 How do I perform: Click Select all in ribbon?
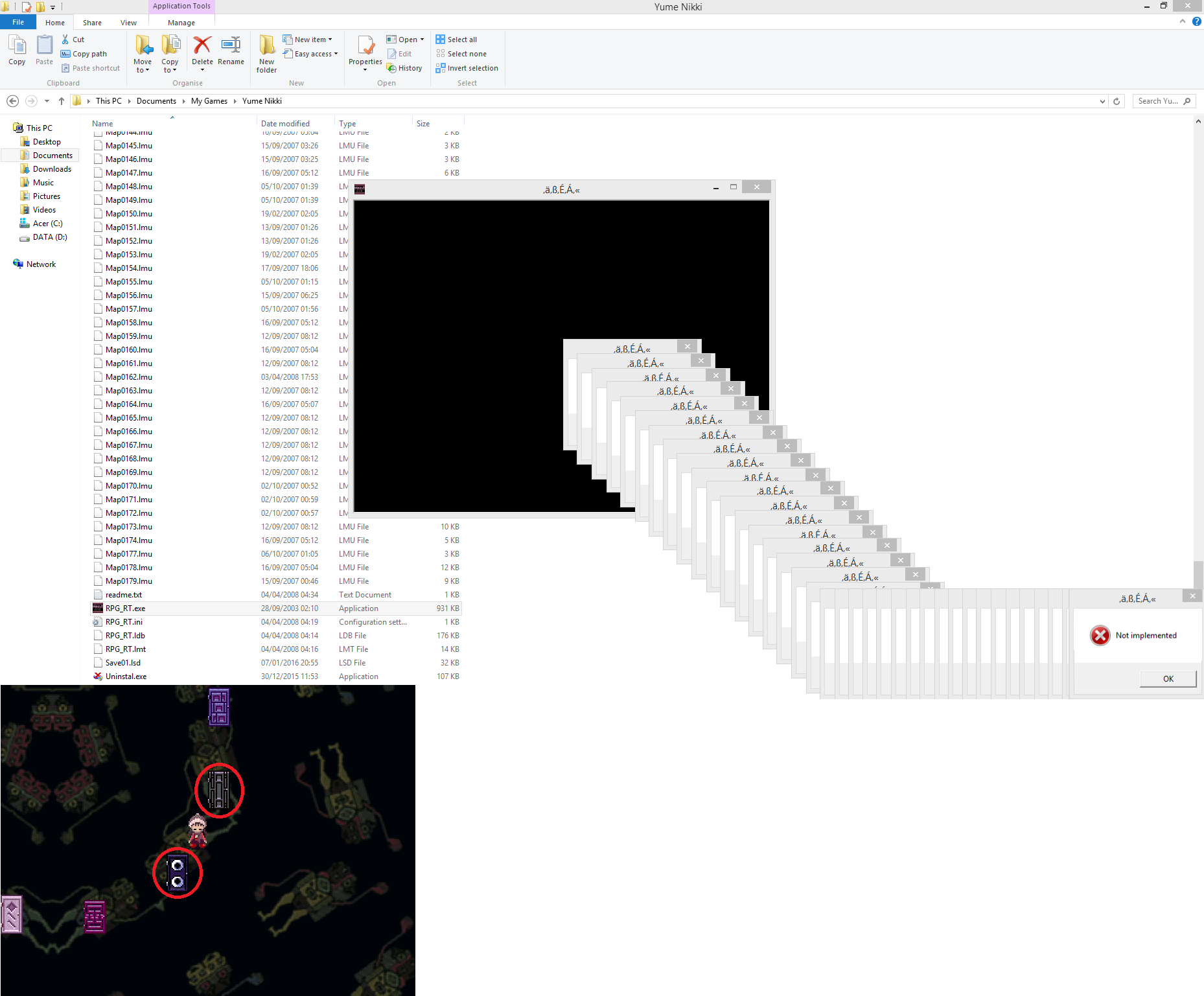[456, 40]
